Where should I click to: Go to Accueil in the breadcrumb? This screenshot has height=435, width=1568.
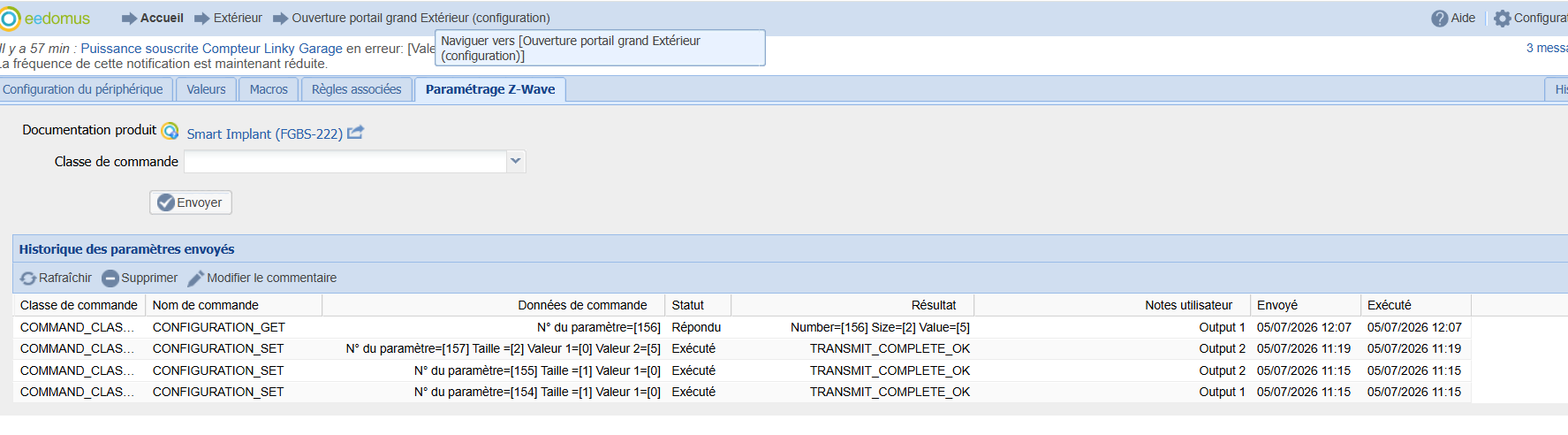coord(162,18)
